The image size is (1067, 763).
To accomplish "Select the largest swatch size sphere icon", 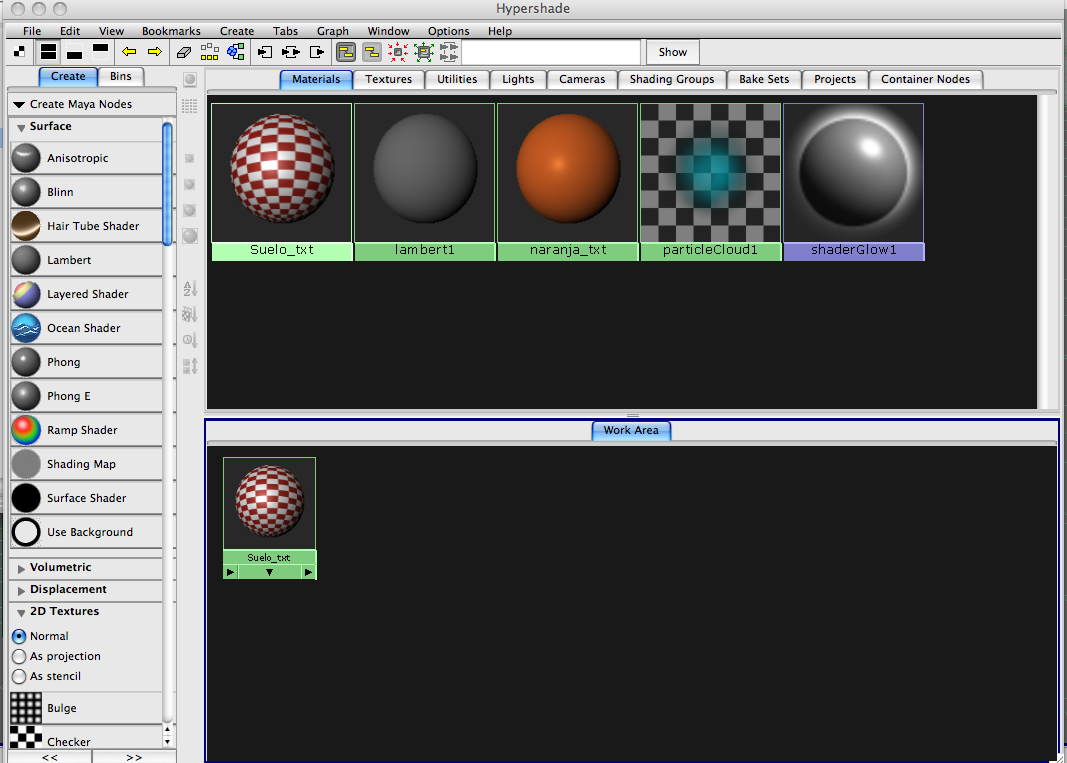I will [189, 236].
